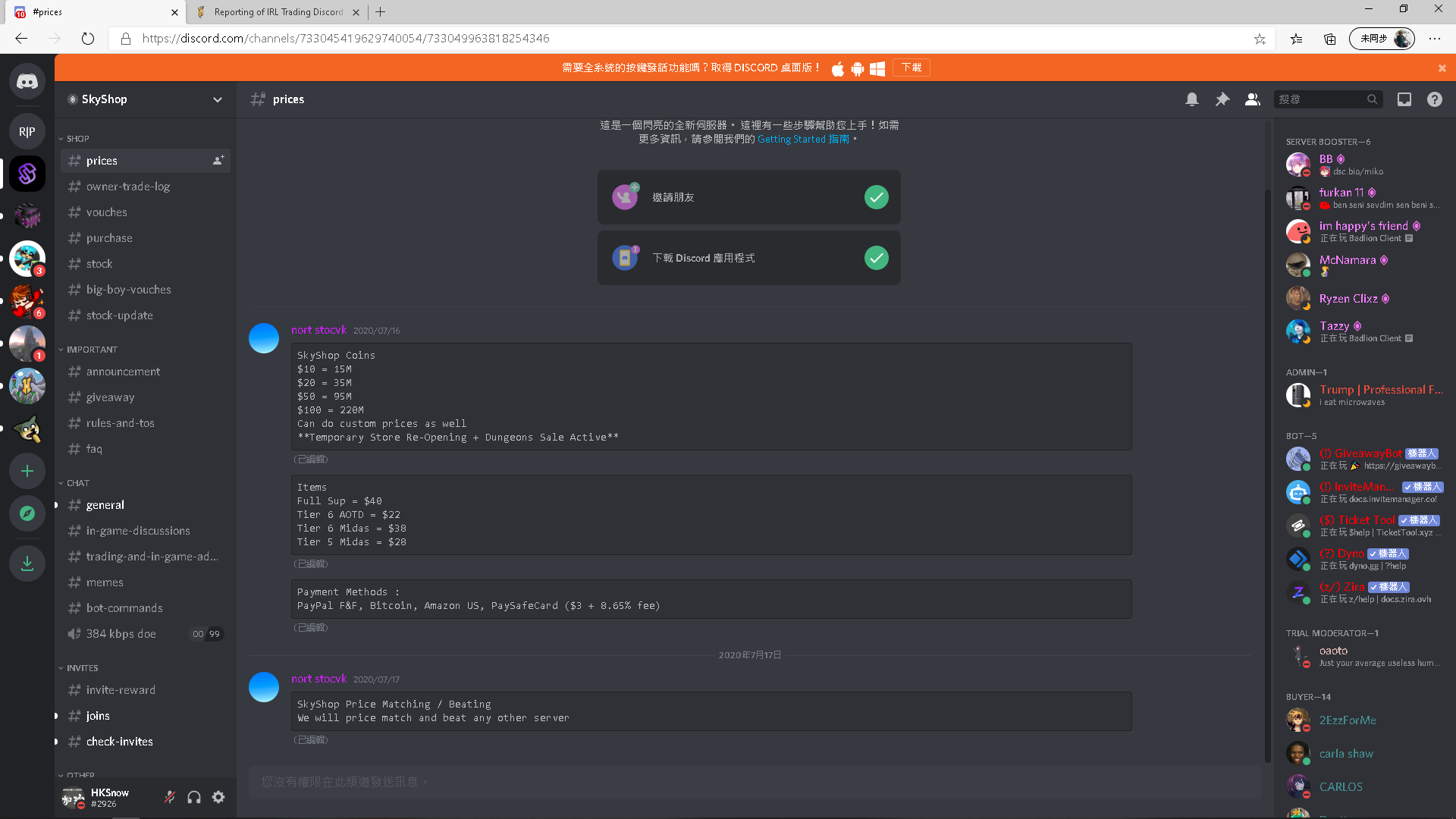The width and height of the screenshot is (1456, 819).
Task: Open browser favorites list icon
Action: (1297, 39)
